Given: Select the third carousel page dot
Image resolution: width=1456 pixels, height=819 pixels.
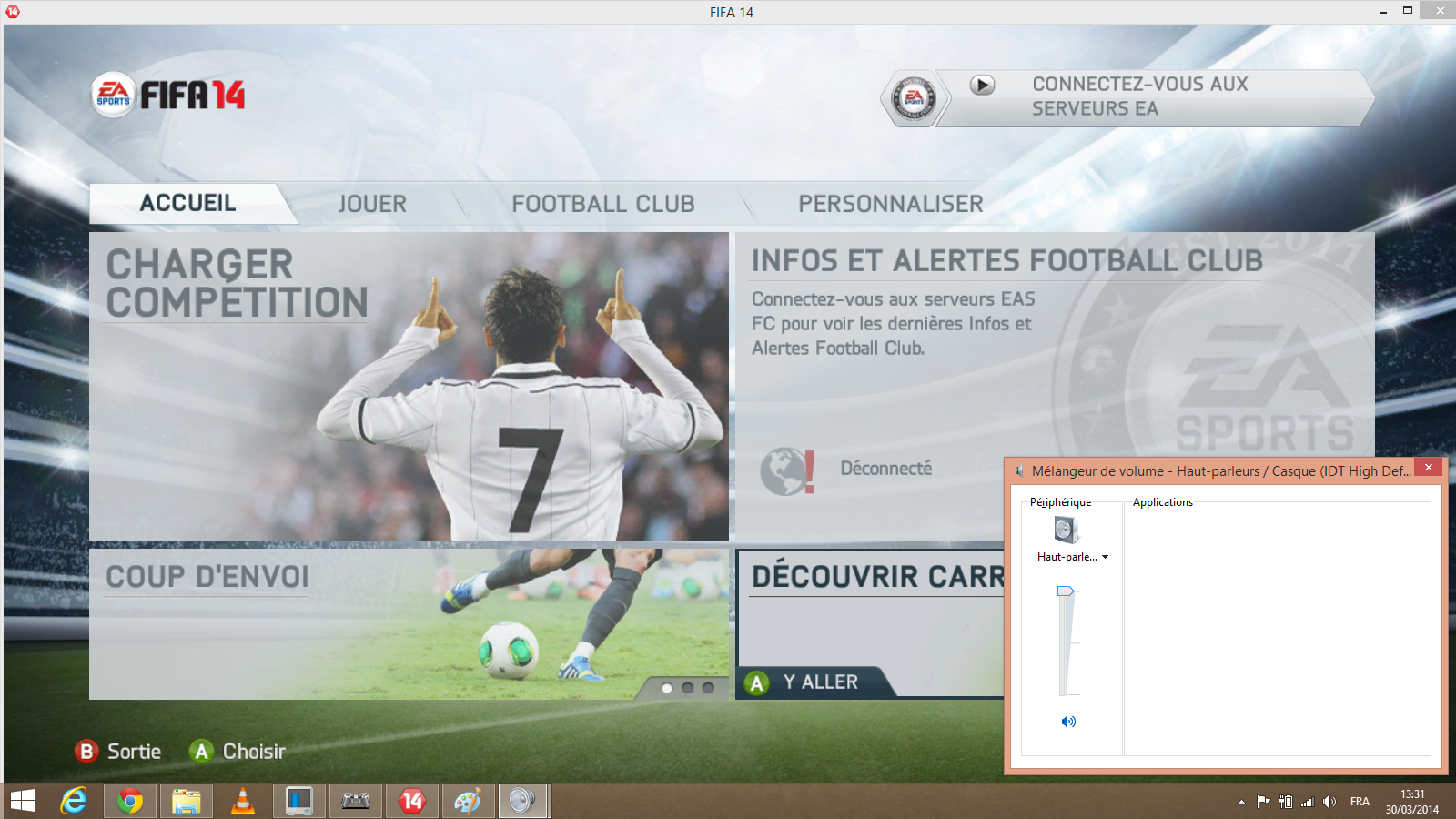Looking at the screenshot, I should point(708,688).
